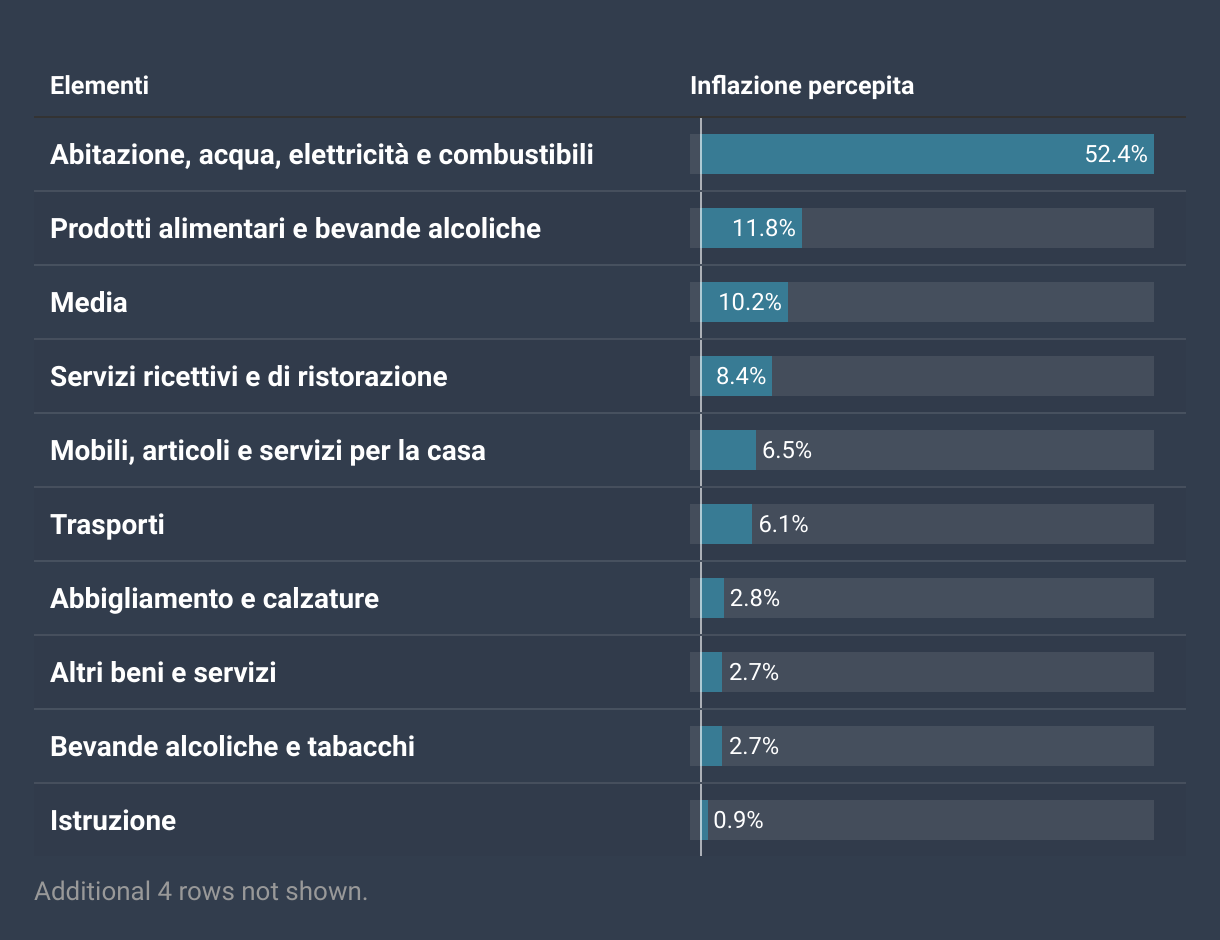Click the Media row label
This screenshot has width=1220, height=940.
tap(89, 303)
